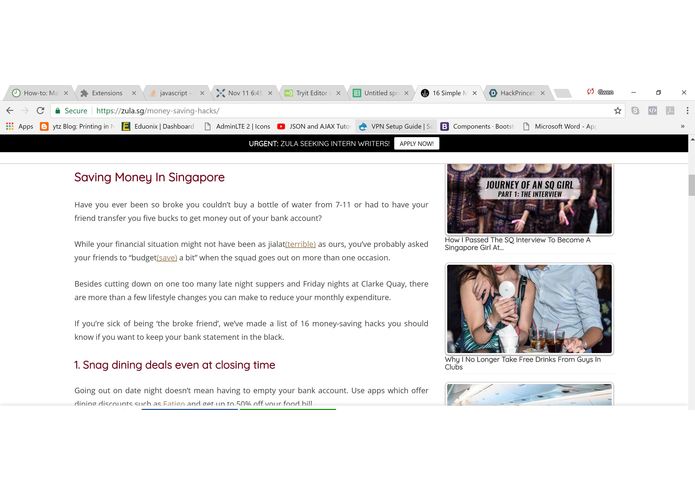Open 'Journey of an SQ Girl' thumbnail

[x=529, y=198]
